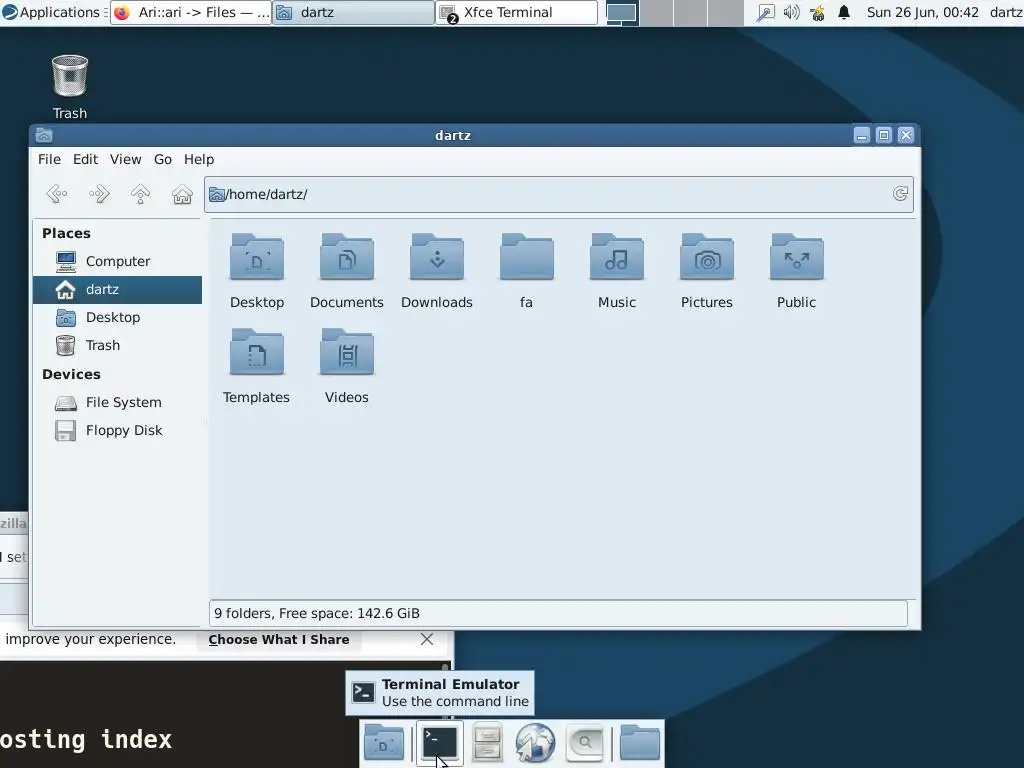Image resolution: width=1024 pixels, height=768 pixels.
Task: Select Trash in Places sidebar
Action: tap(118, 345)
